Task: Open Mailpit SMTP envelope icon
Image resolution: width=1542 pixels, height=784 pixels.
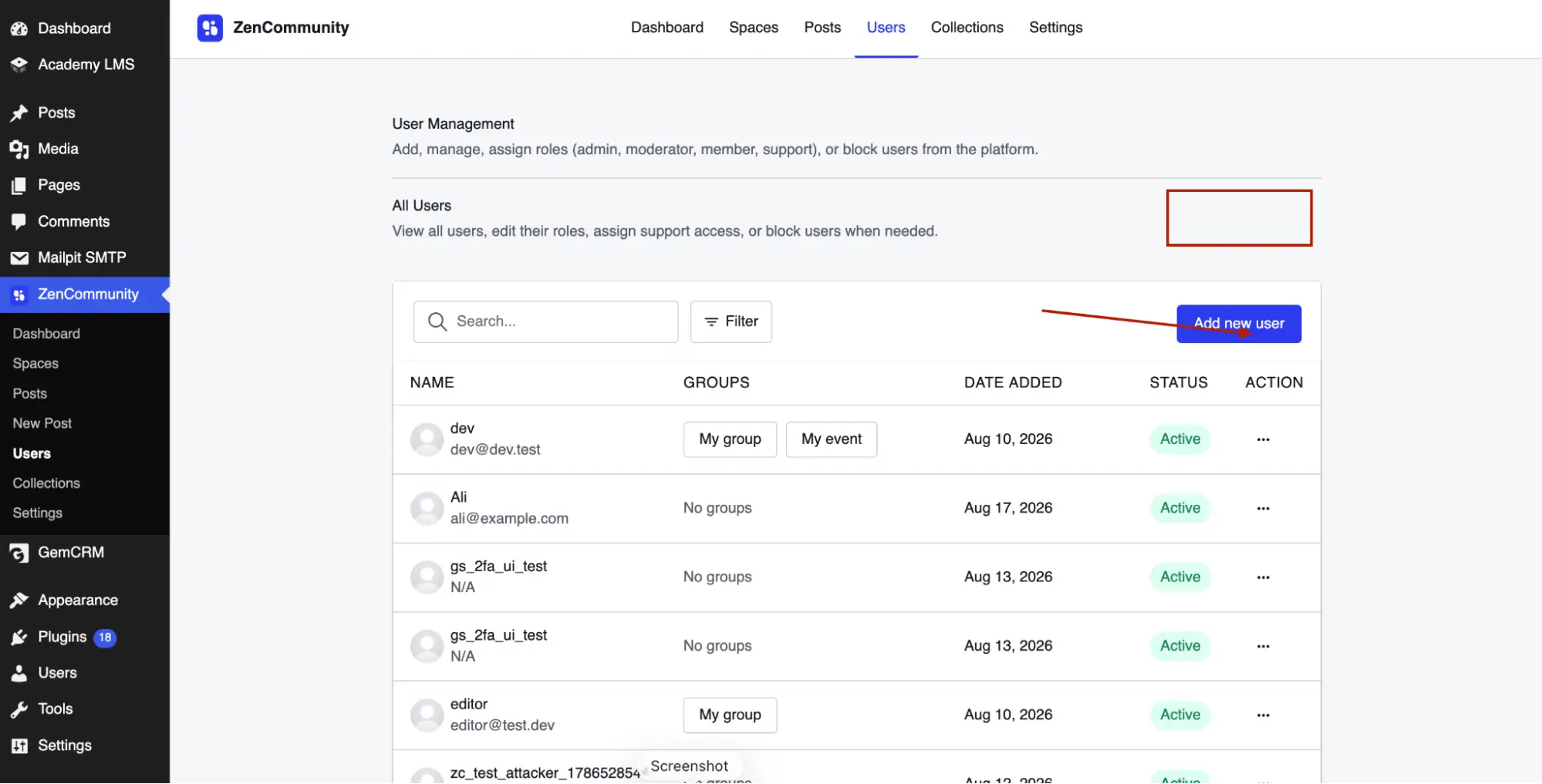Action: [19, 258]
